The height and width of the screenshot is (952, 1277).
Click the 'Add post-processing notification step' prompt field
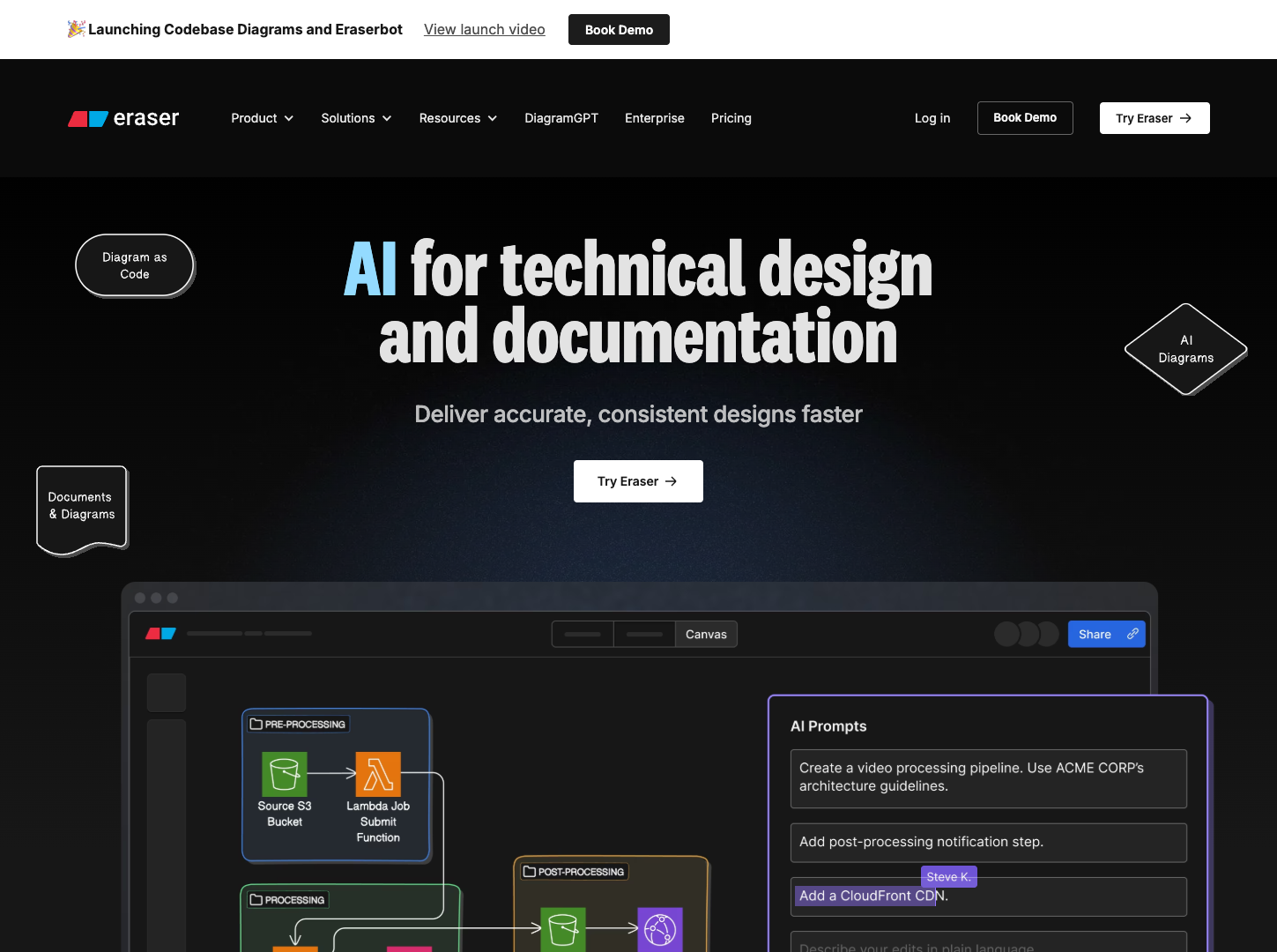[x=988, y=843]
